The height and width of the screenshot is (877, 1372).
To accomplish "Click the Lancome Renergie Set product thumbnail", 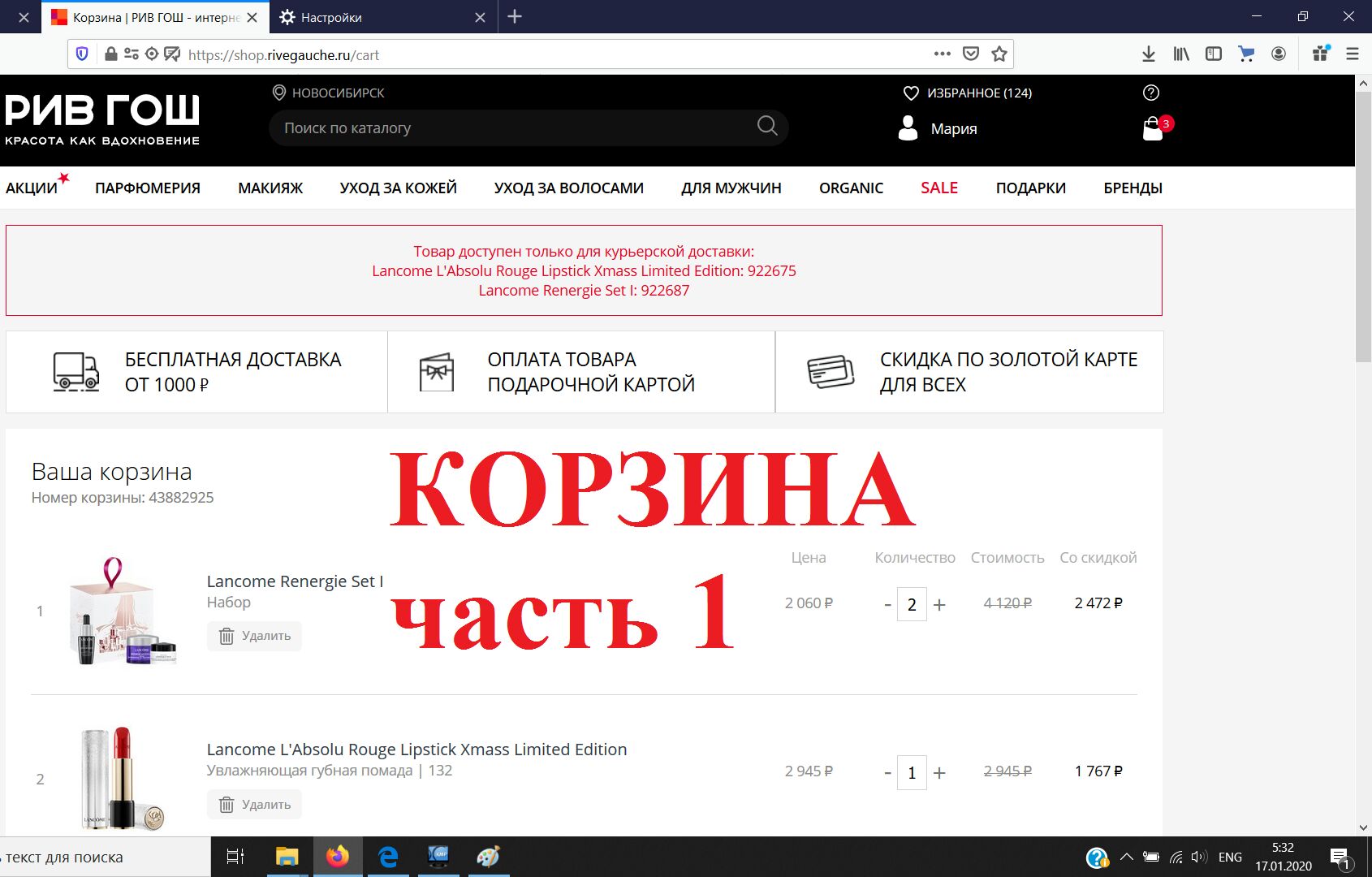I will (x=123, y=611).
